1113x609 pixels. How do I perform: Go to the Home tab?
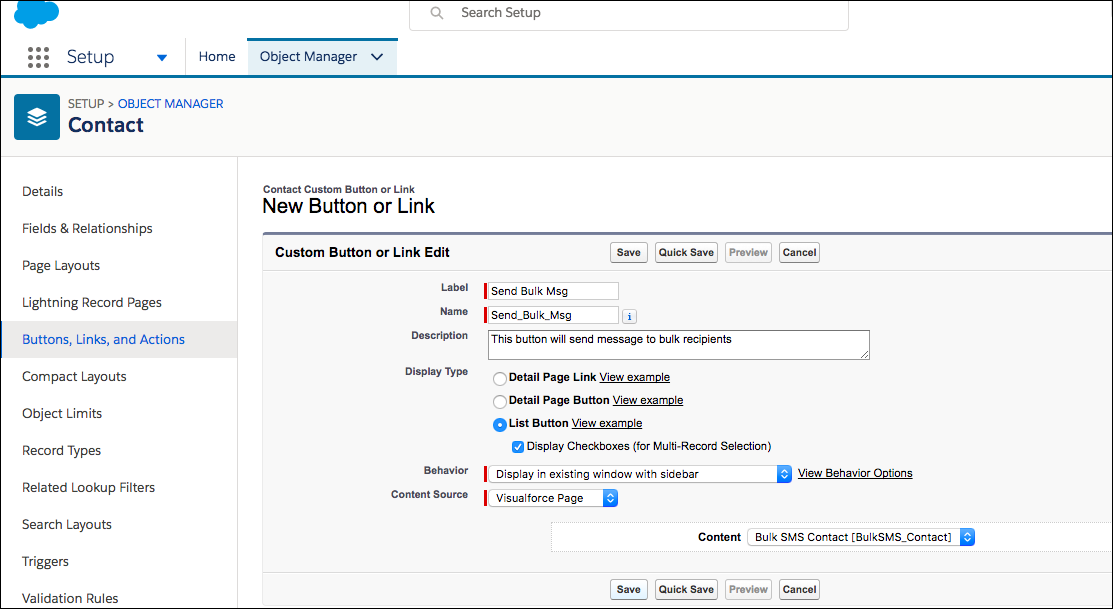coord(217,57)
